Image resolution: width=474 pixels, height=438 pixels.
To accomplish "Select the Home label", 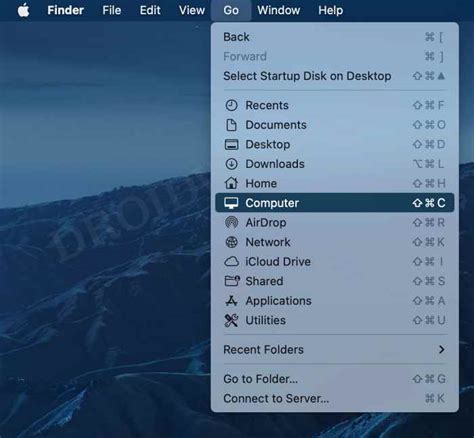I will pyautogui.click(x=261, y=183).
